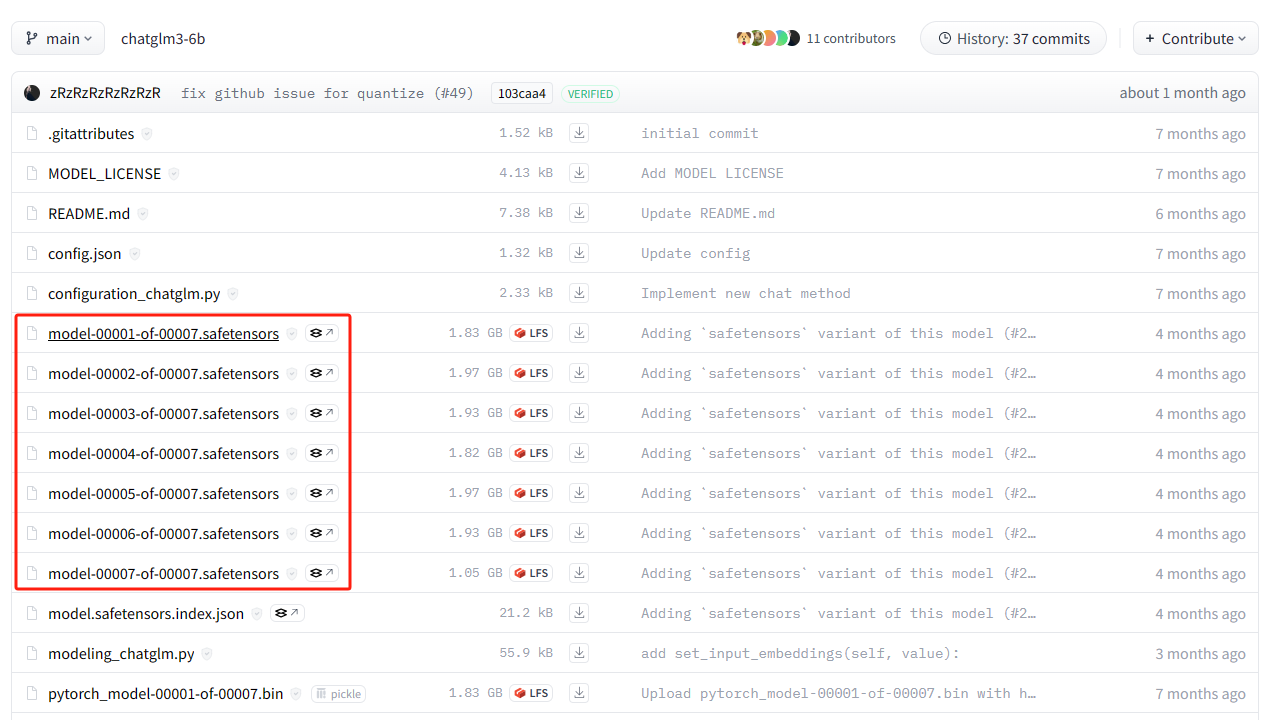Download model.safetensors.index.json file

(x=579, y=613)
